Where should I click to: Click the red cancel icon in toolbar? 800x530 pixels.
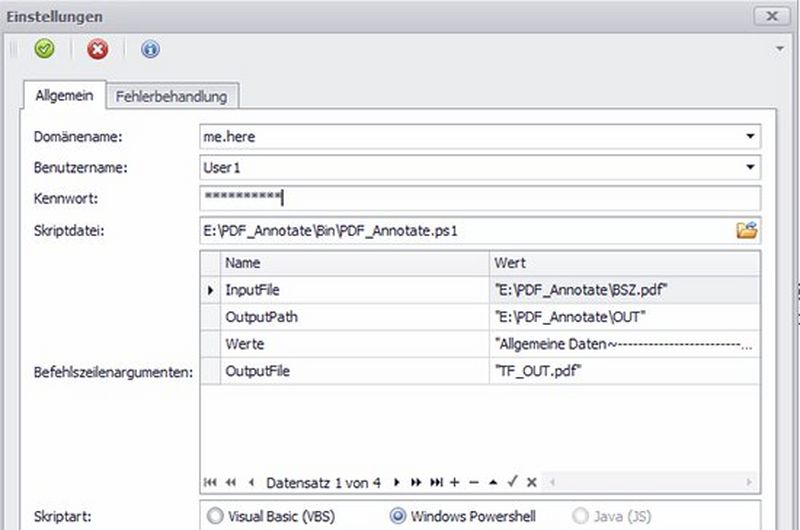[97, 49]
